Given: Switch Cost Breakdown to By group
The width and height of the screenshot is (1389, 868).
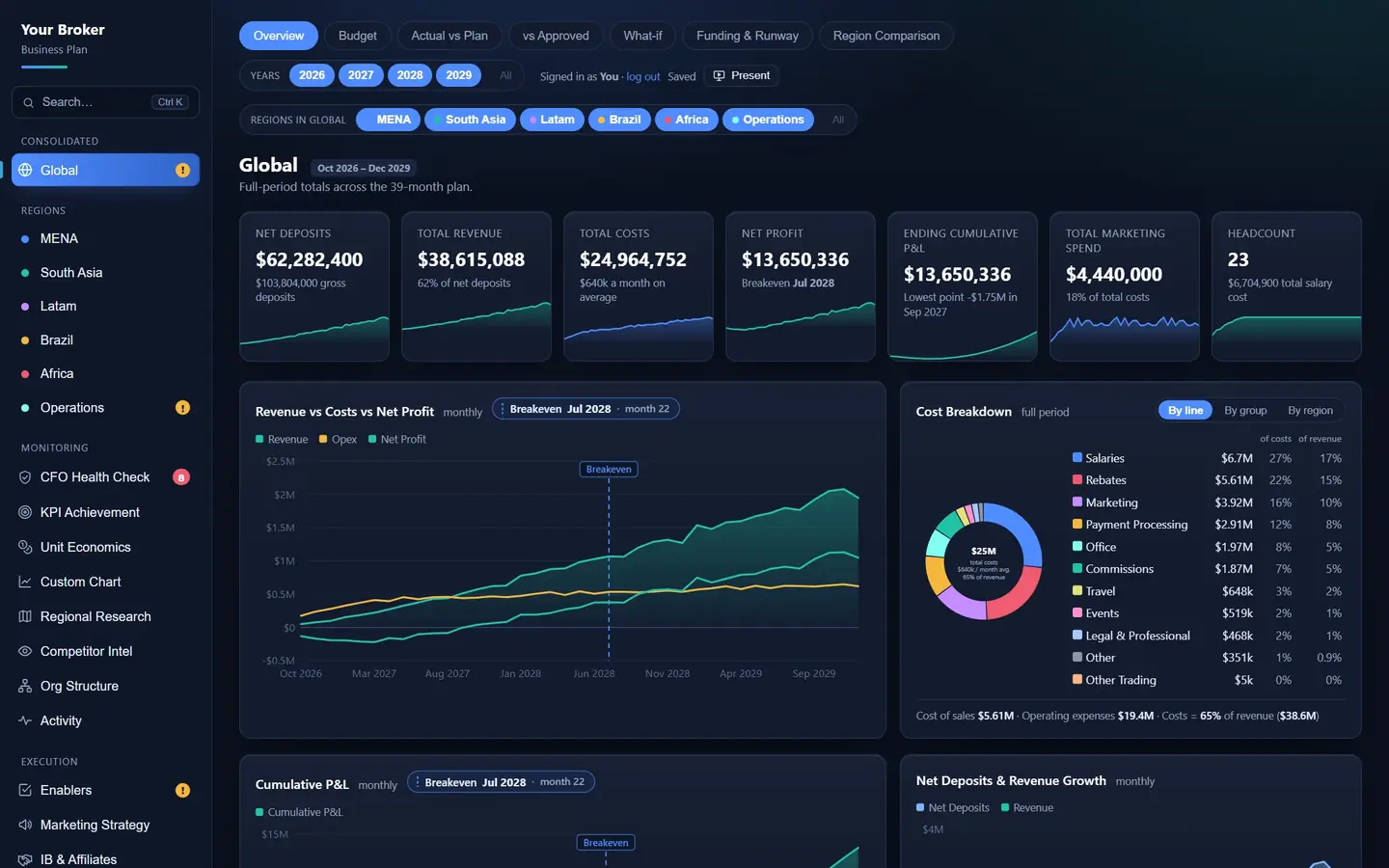Looking at the screenshot, I should coord(1245,411).
